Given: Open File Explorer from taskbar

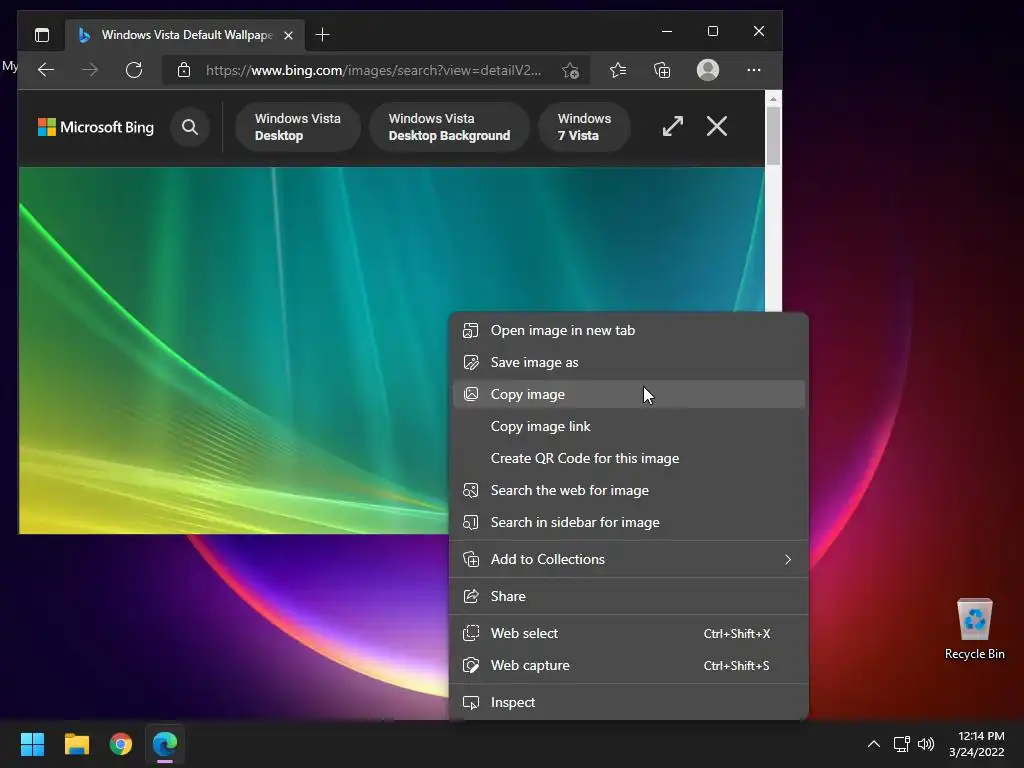Looking at the screenshot, I should pyautogui.click(x=76, y=744).
